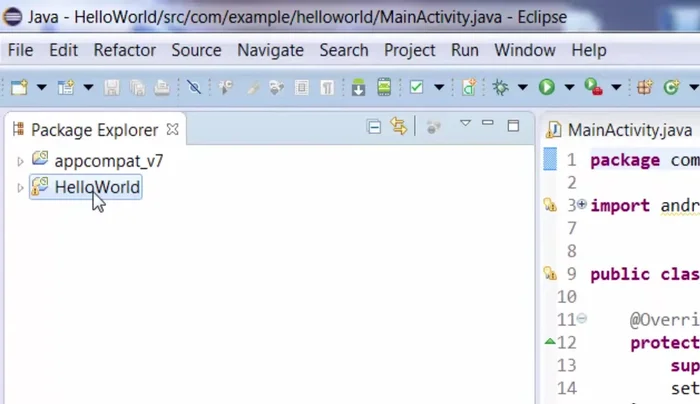Expand the appcompat_v7 project tree
The image size is (700, 404).
20,160
